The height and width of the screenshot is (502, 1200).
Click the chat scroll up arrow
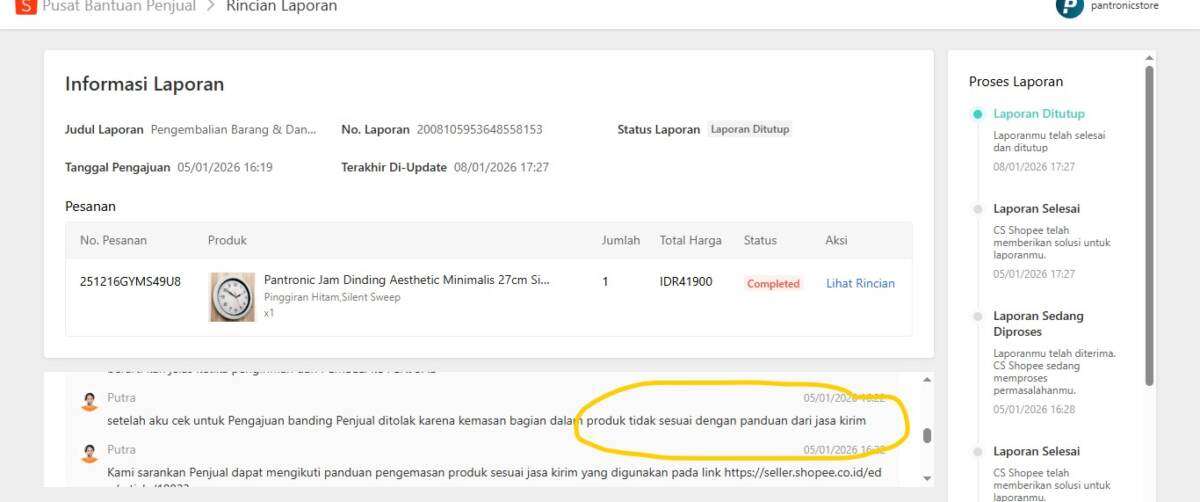click(926, 380)
